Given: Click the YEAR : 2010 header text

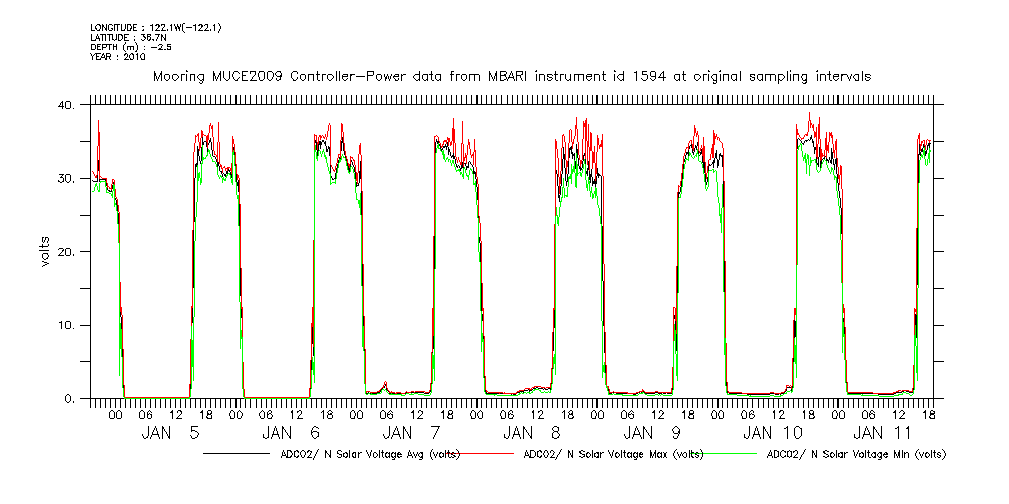Looking at the screenshot, I should [118, 57].
